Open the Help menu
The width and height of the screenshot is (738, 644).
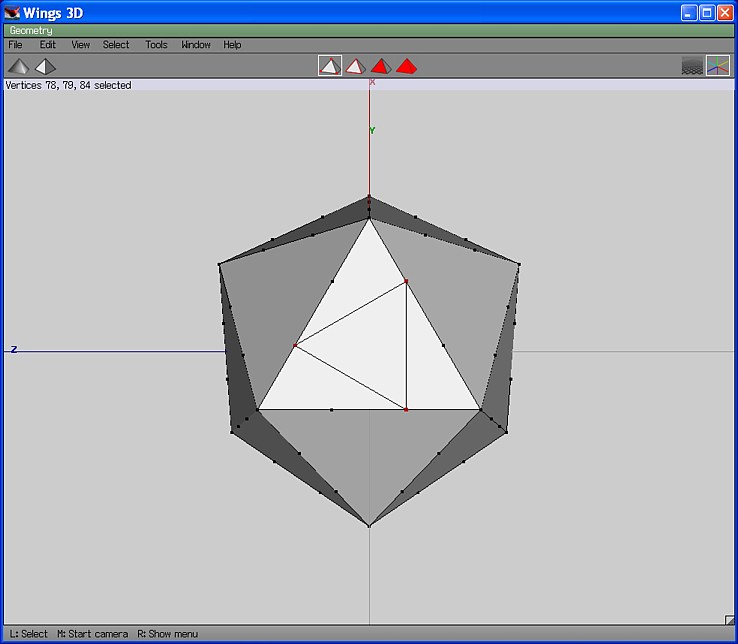click(x=232, y=45)
